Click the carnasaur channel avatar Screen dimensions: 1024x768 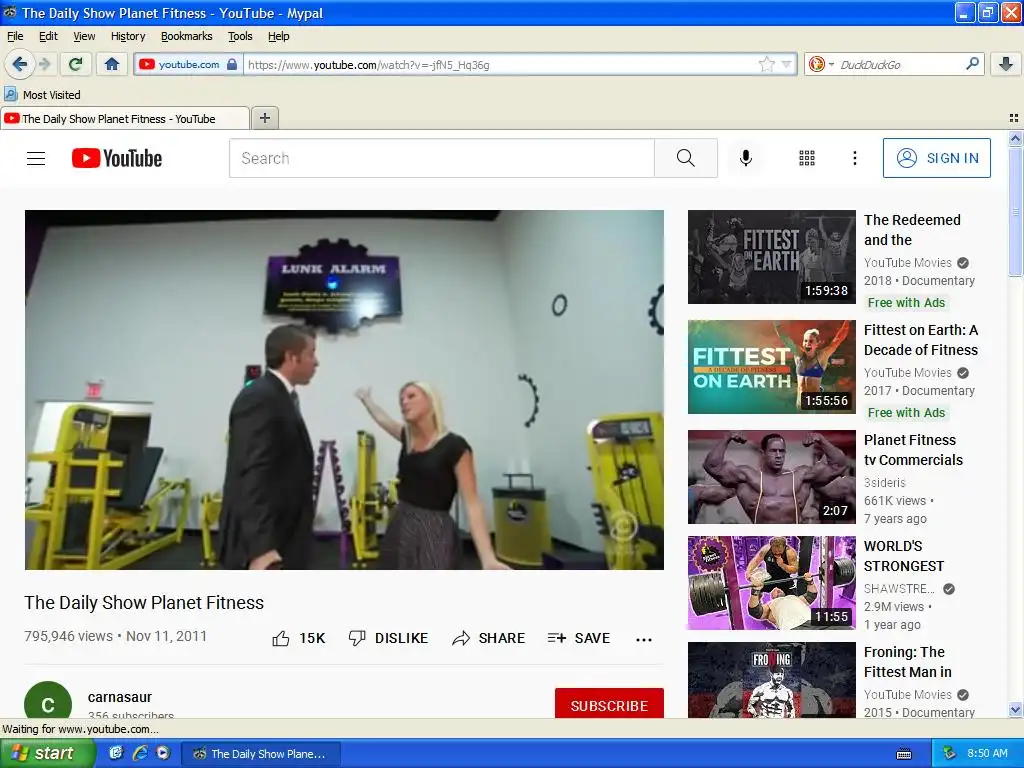pos(48,700)
